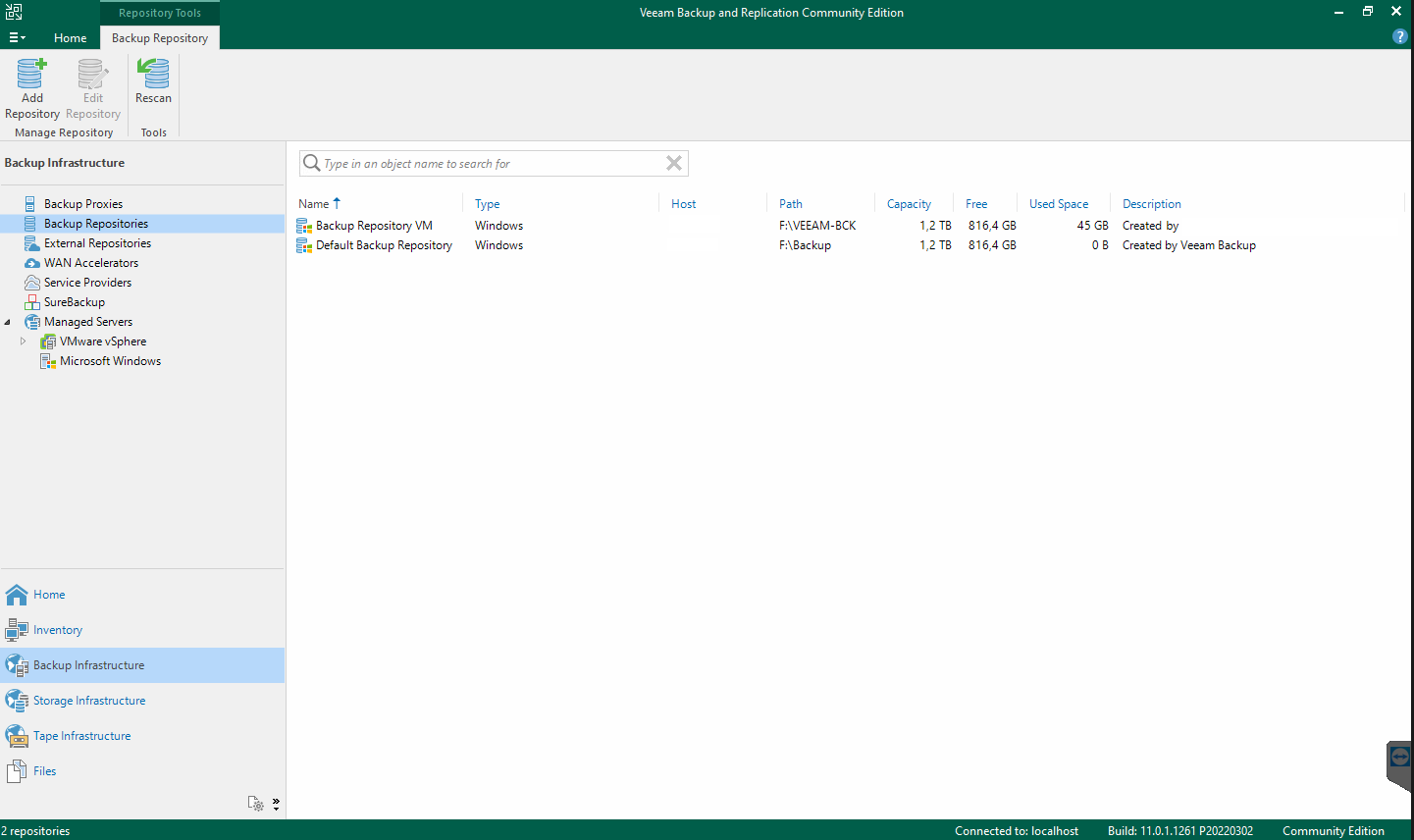Screen dimensions: 1414x840
Task: Sort by Name column header
Action: point(314,204)
